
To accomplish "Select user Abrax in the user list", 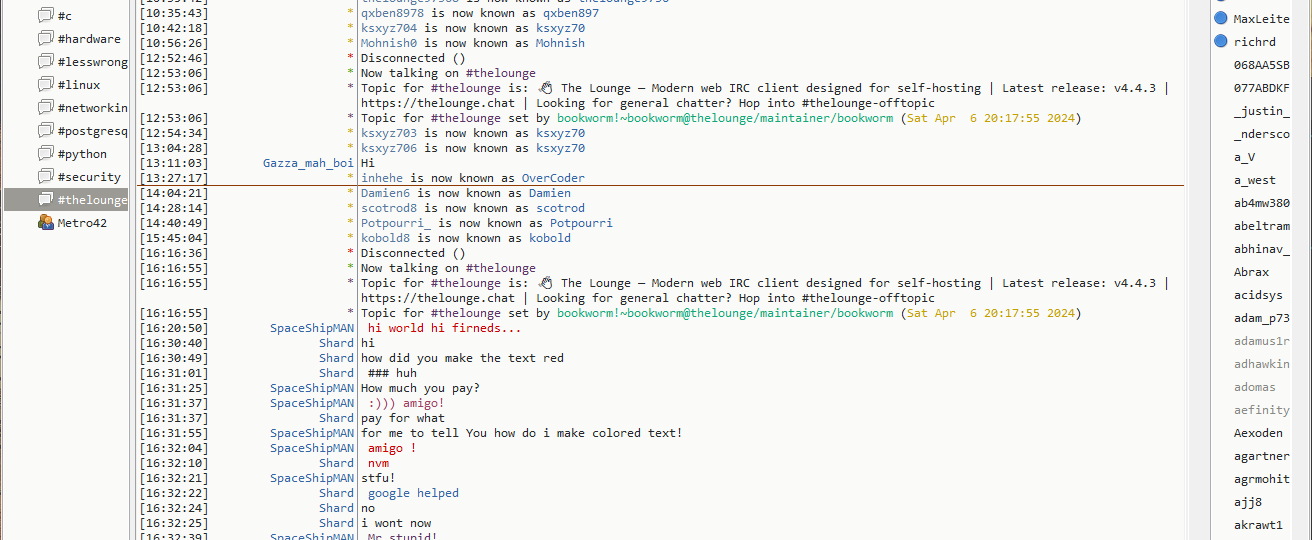I will click(x=1251, y=272).
